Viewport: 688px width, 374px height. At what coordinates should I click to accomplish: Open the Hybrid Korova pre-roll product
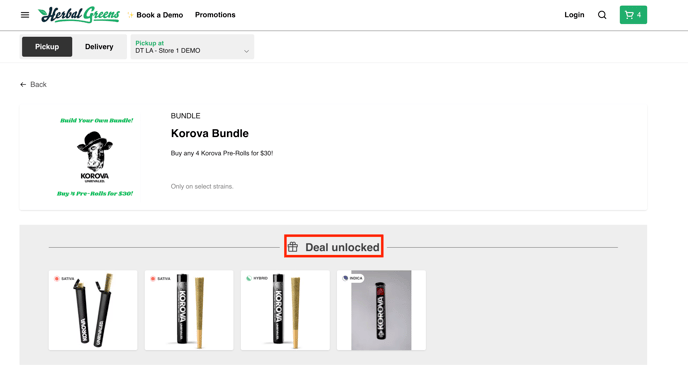[x=285, y=310]
